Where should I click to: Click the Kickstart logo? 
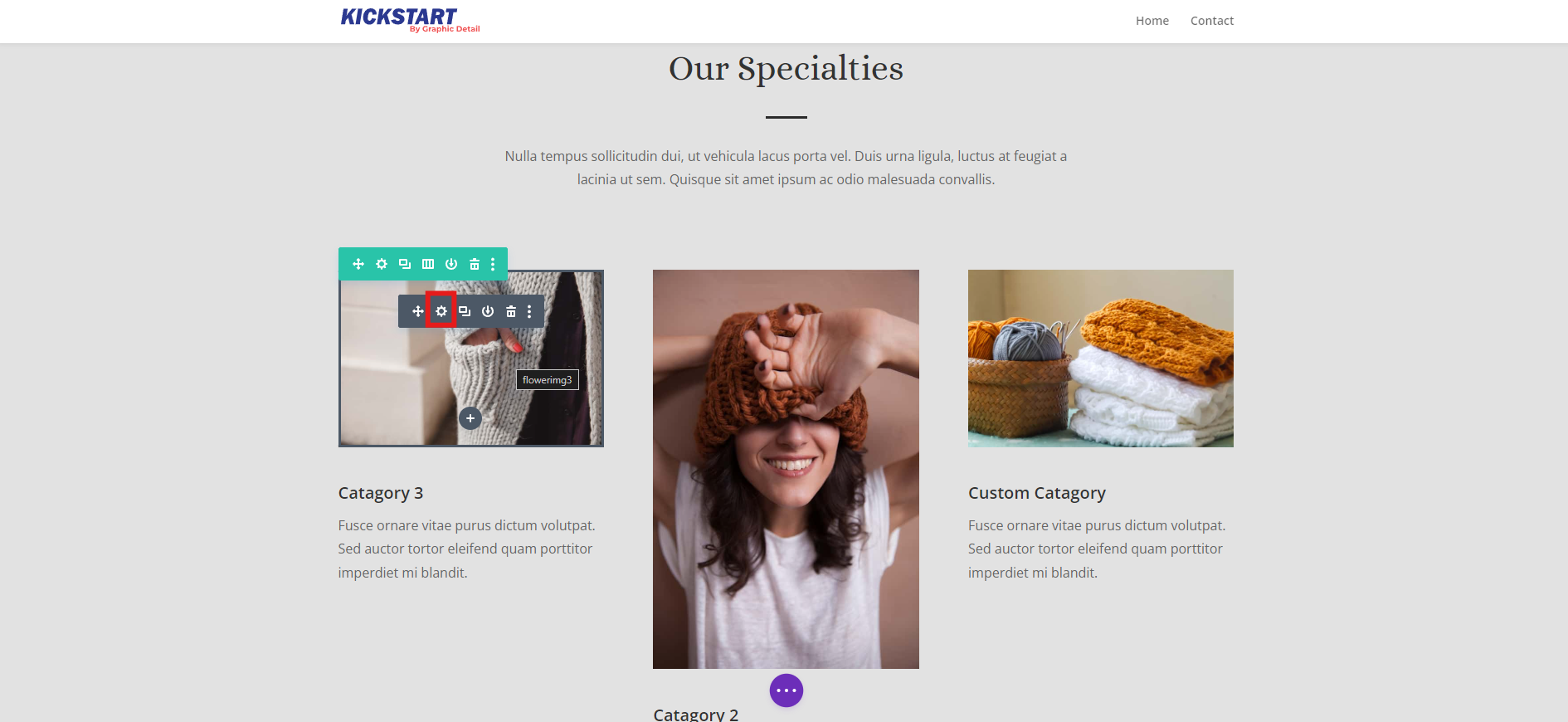(x=410, y=20)
